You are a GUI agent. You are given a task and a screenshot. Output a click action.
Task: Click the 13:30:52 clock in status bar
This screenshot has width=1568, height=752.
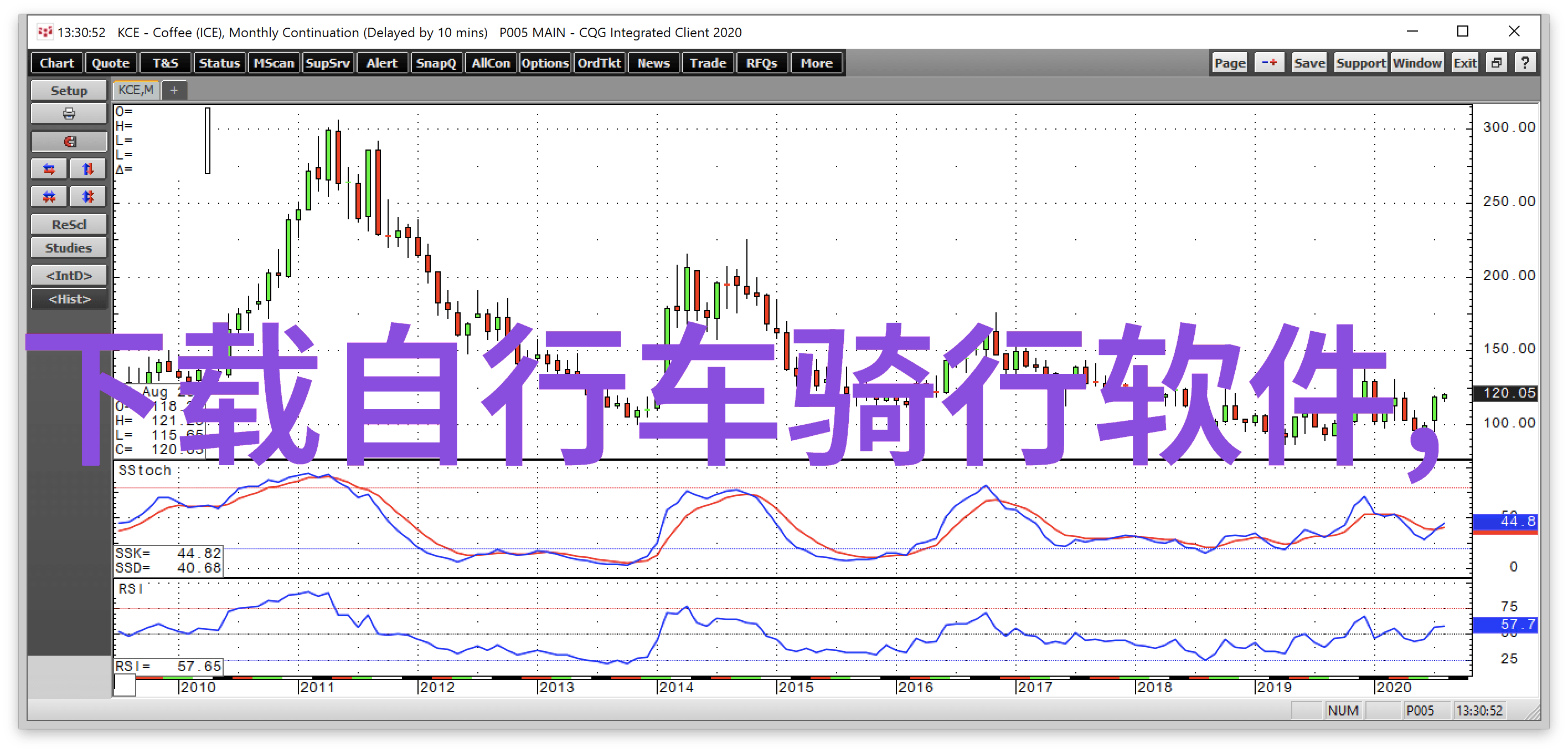(x=1479, y=710)
